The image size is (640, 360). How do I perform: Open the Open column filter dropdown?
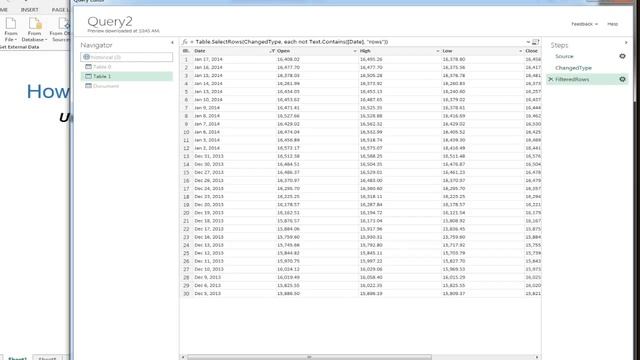pyautogui.click(x=355, y=51)
